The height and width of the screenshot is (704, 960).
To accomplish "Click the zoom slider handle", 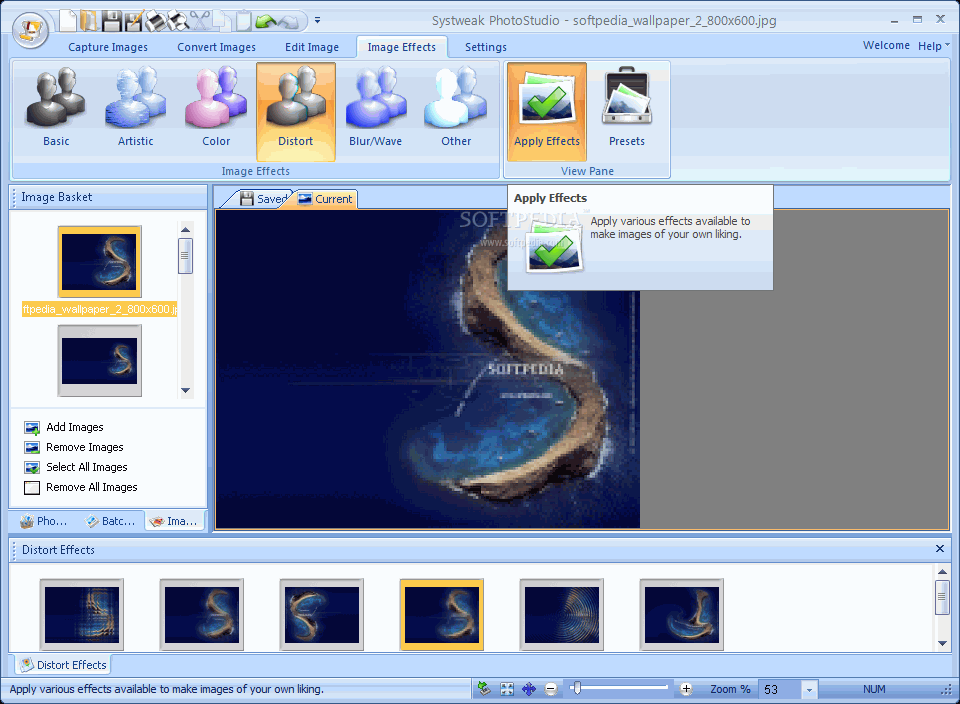I will coord(576,689).
